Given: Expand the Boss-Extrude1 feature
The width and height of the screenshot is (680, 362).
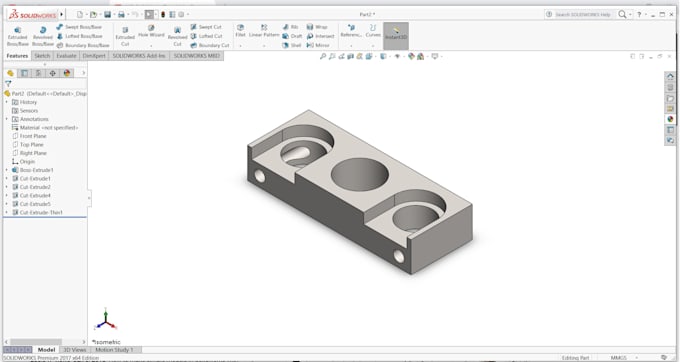Looking at the screenshot, I should click(7, 170).
